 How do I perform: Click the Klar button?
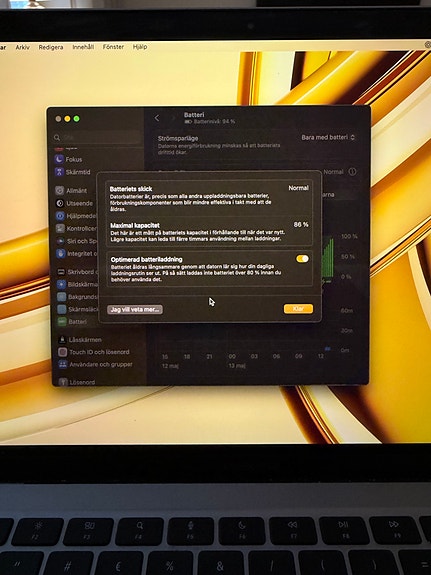[x=298, y=309]
